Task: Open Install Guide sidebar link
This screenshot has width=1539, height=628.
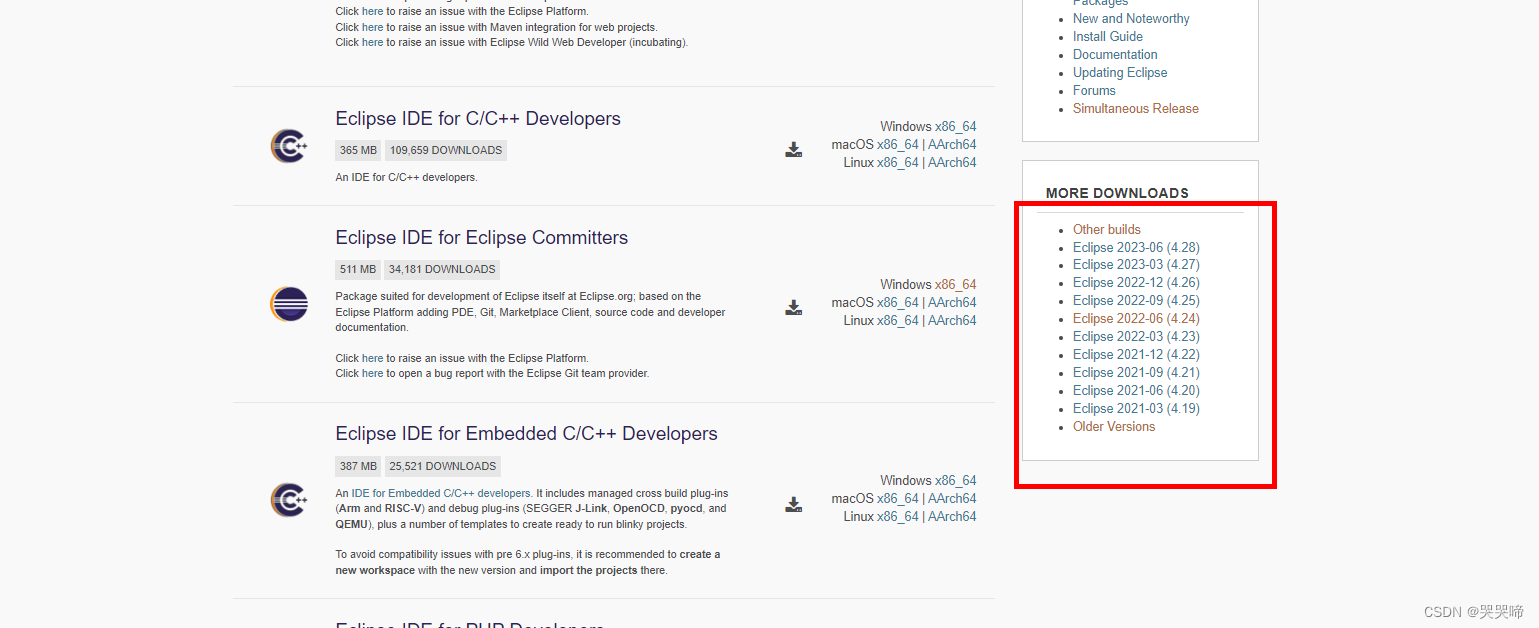Action: [x=1108, y=37]
